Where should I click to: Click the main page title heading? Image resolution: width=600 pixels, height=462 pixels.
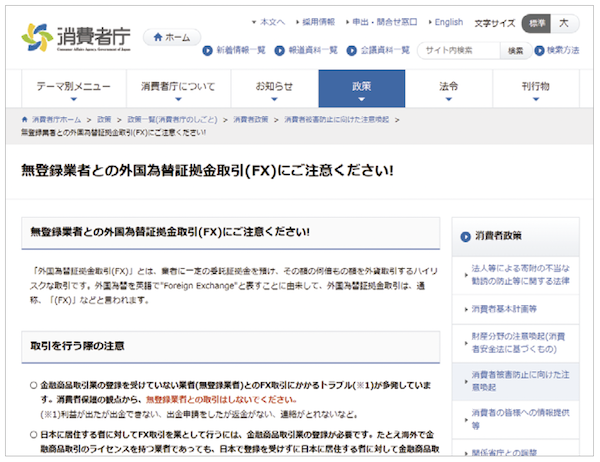[207, 170]
